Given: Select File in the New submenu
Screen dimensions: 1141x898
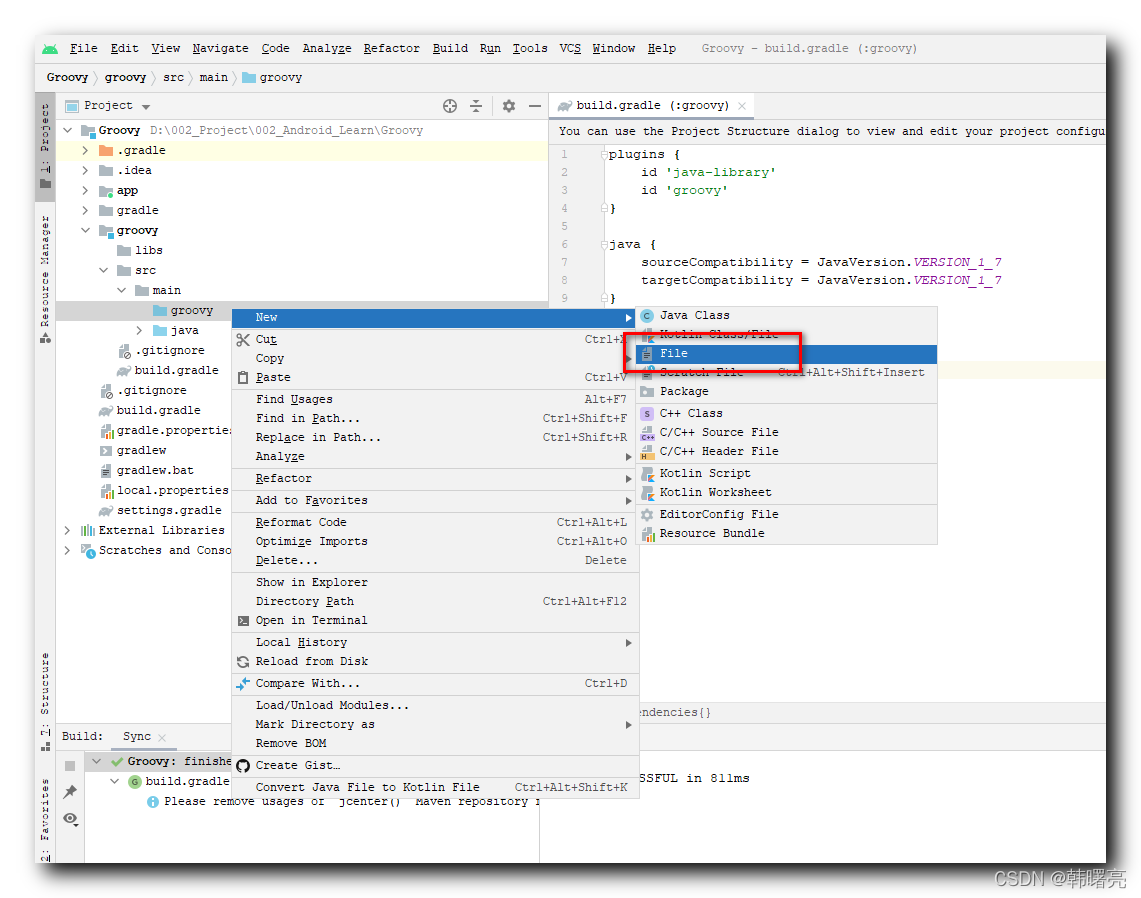Looking at the screenshot, I should 786,354.
